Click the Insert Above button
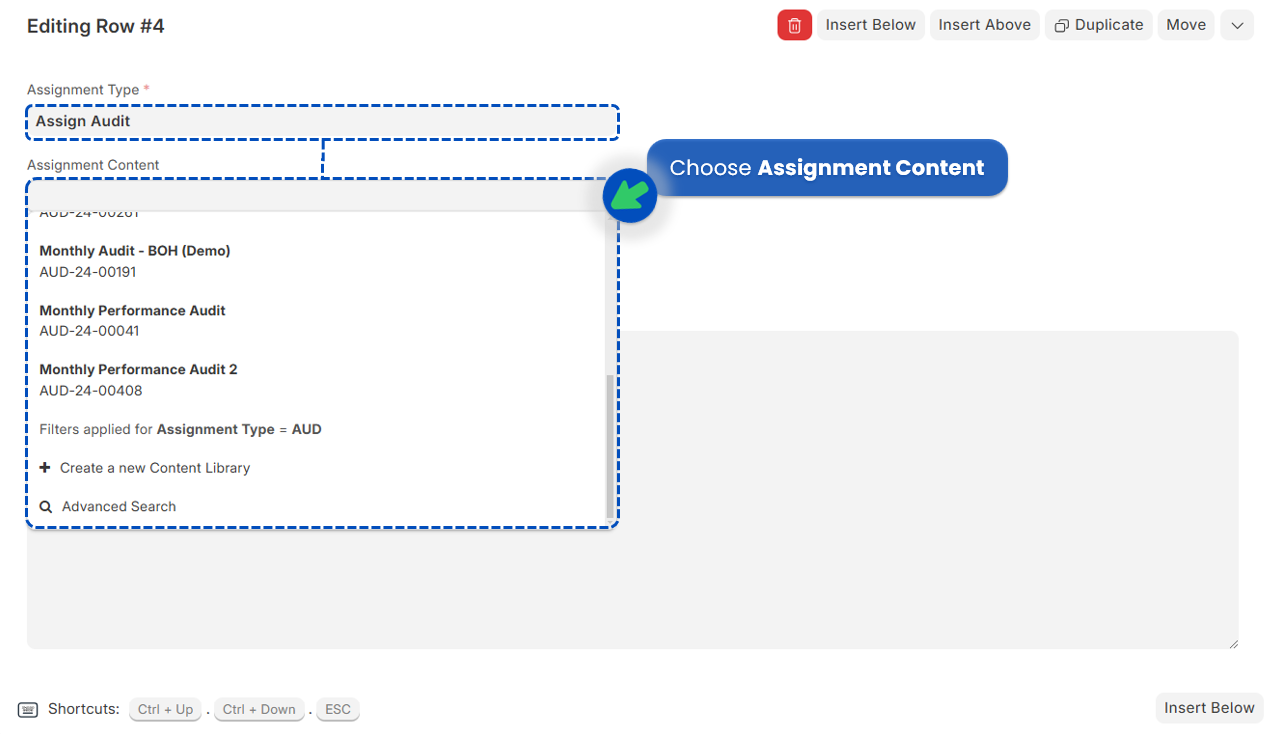Viewport: 1279px width, 734px height. click(984, 24)
